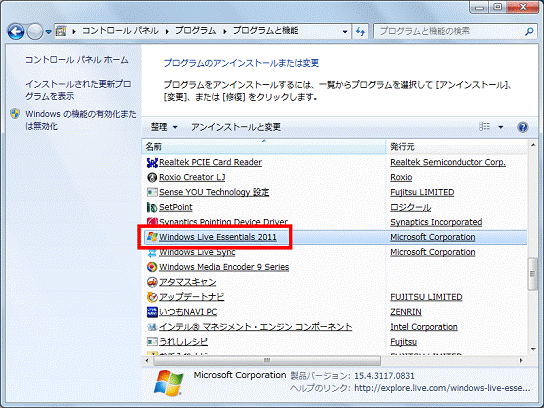
Task: Expand the view options dropdown arrow
Action: click(501, 127)
